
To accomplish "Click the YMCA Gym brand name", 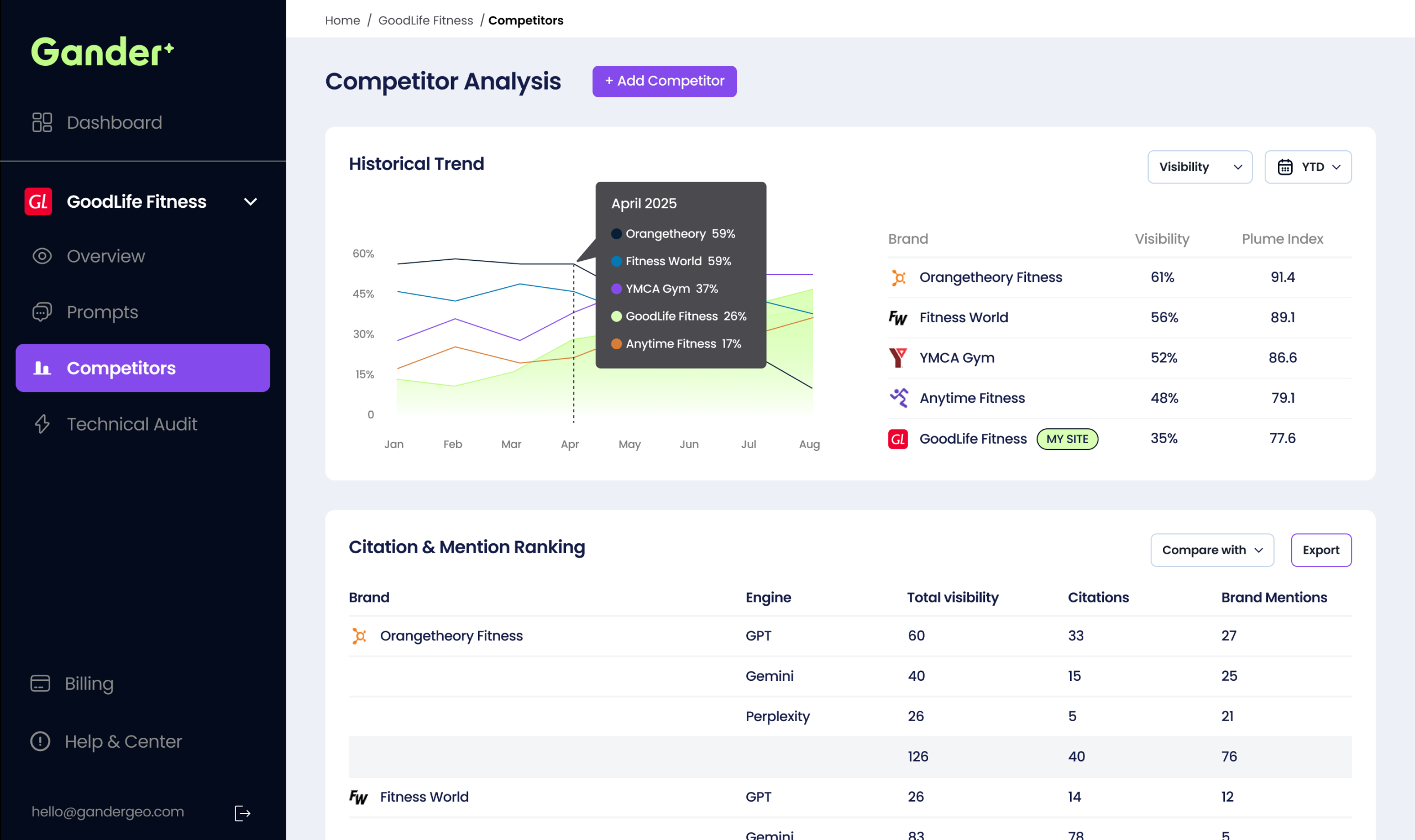I will (957, 358).
